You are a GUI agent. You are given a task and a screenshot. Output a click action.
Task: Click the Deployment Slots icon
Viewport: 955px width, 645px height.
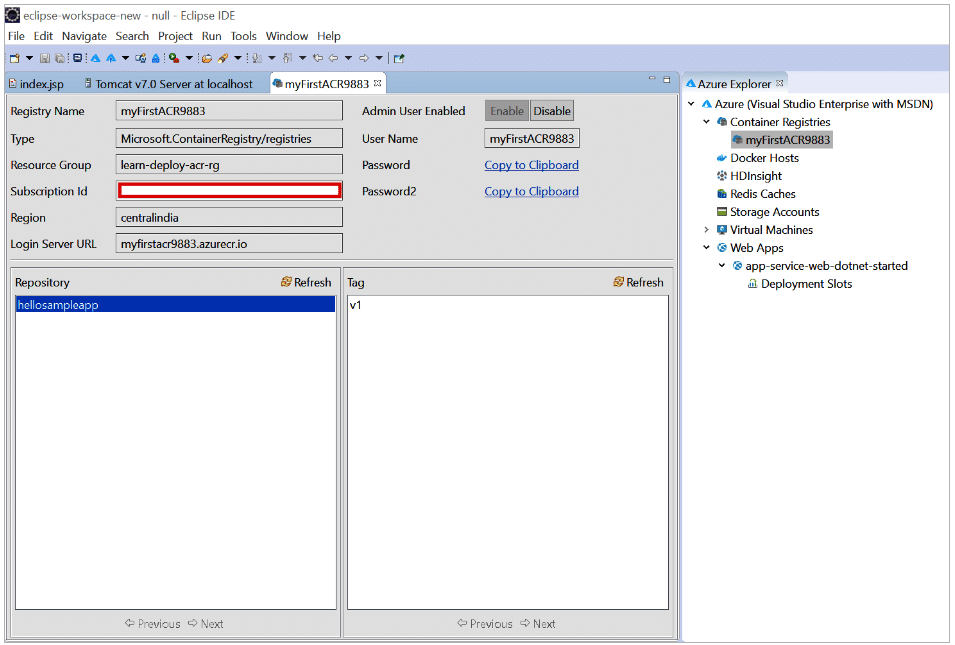coord(752,284)
